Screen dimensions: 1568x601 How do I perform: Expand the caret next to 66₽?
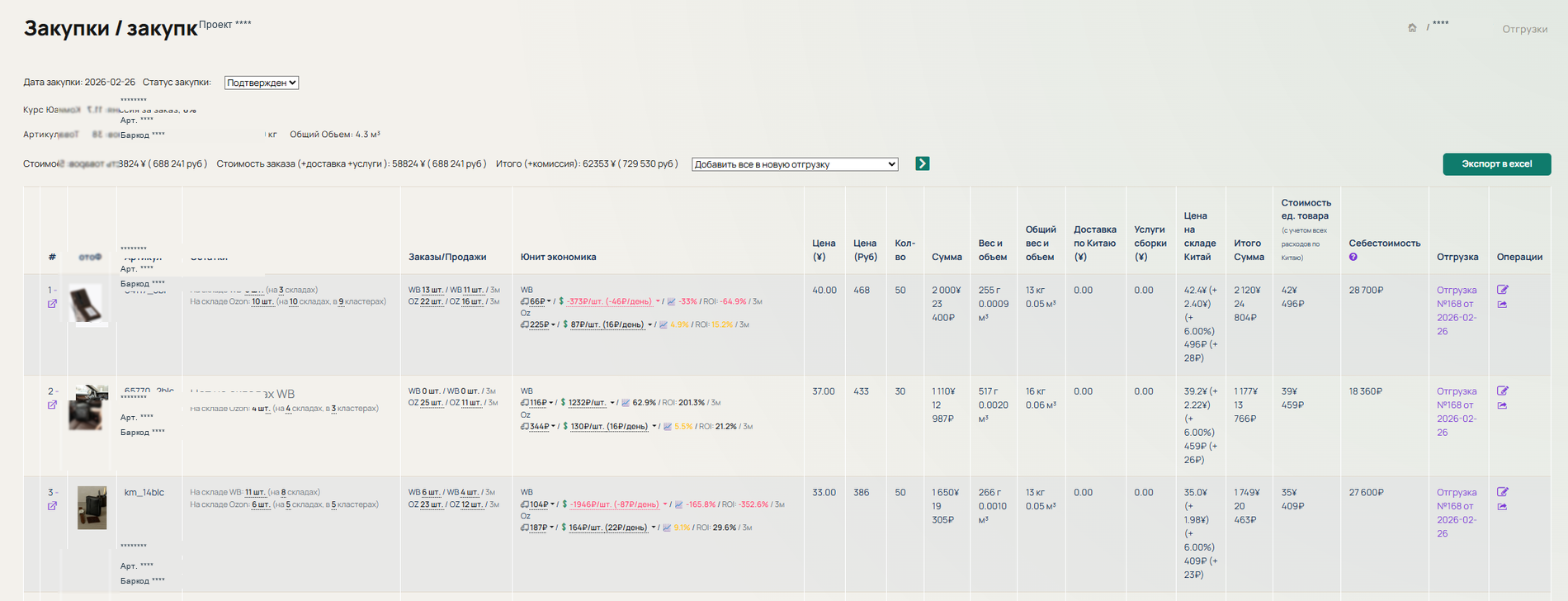(x=549, y=302)
